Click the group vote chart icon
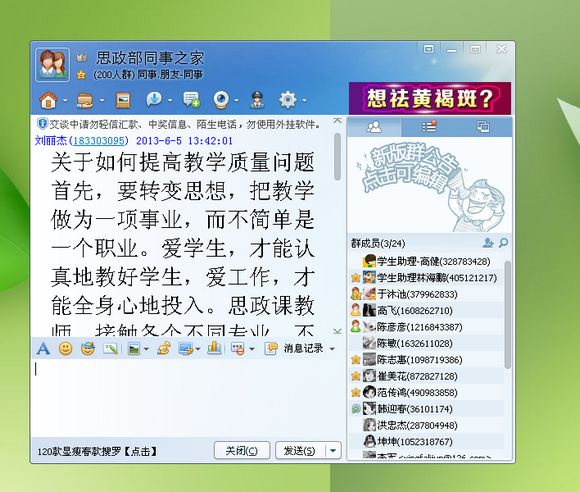This screenshot has height=492, width=580. (214, 348)
